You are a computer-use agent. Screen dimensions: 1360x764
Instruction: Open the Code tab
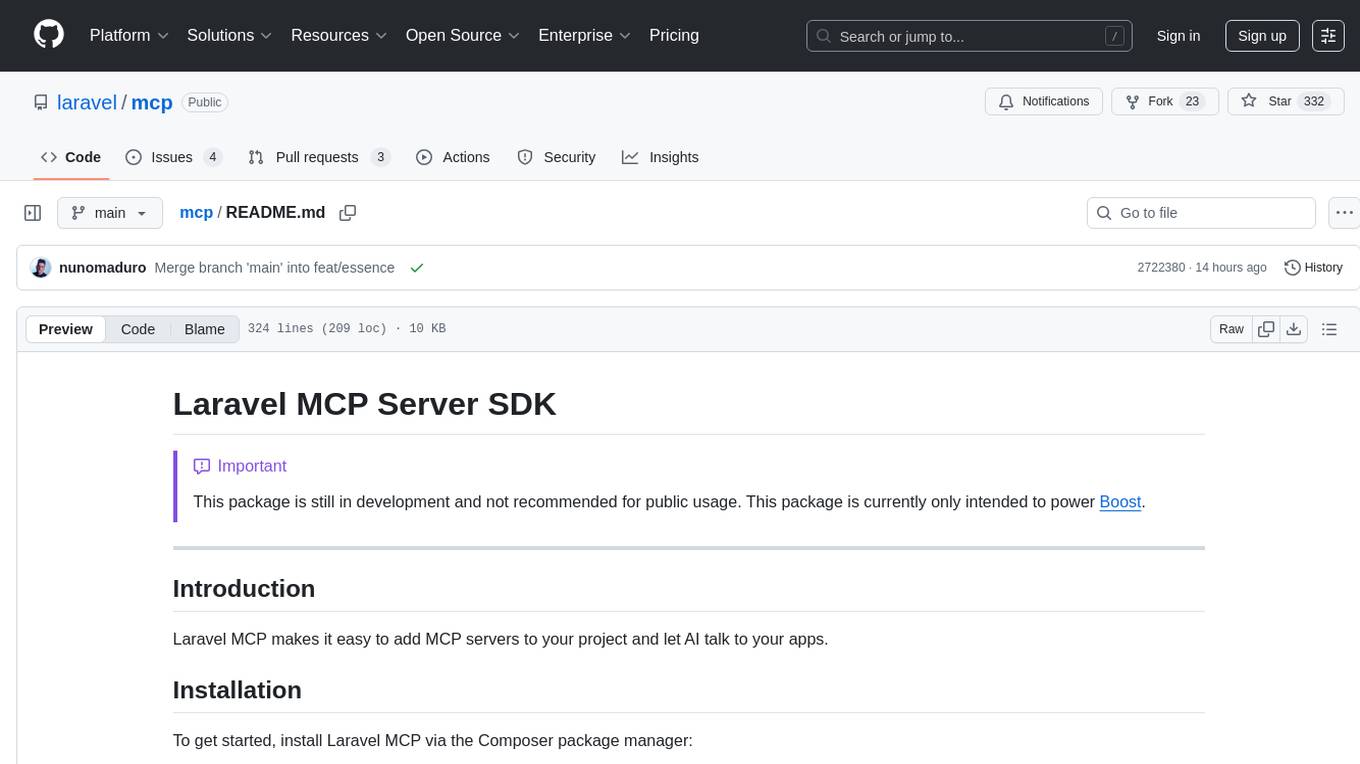tap(70, 157)
